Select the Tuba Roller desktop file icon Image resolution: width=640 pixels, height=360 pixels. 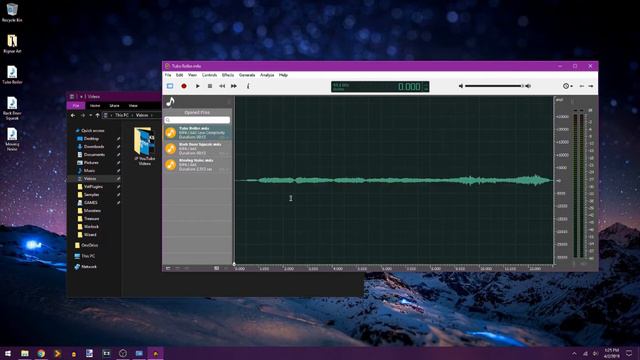pyautogui.click(x=12, y=75)
